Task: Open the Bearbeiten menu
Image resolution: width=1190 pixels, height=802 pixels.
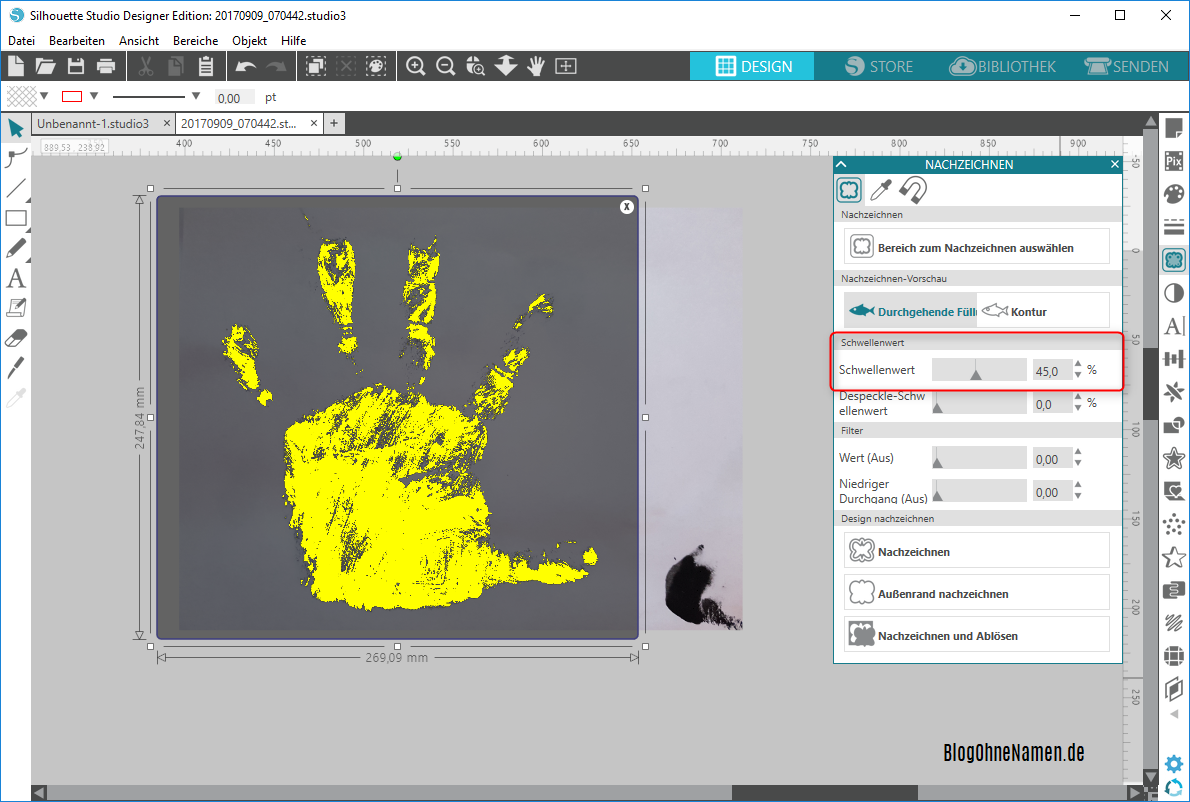Action: coord(77,40)
